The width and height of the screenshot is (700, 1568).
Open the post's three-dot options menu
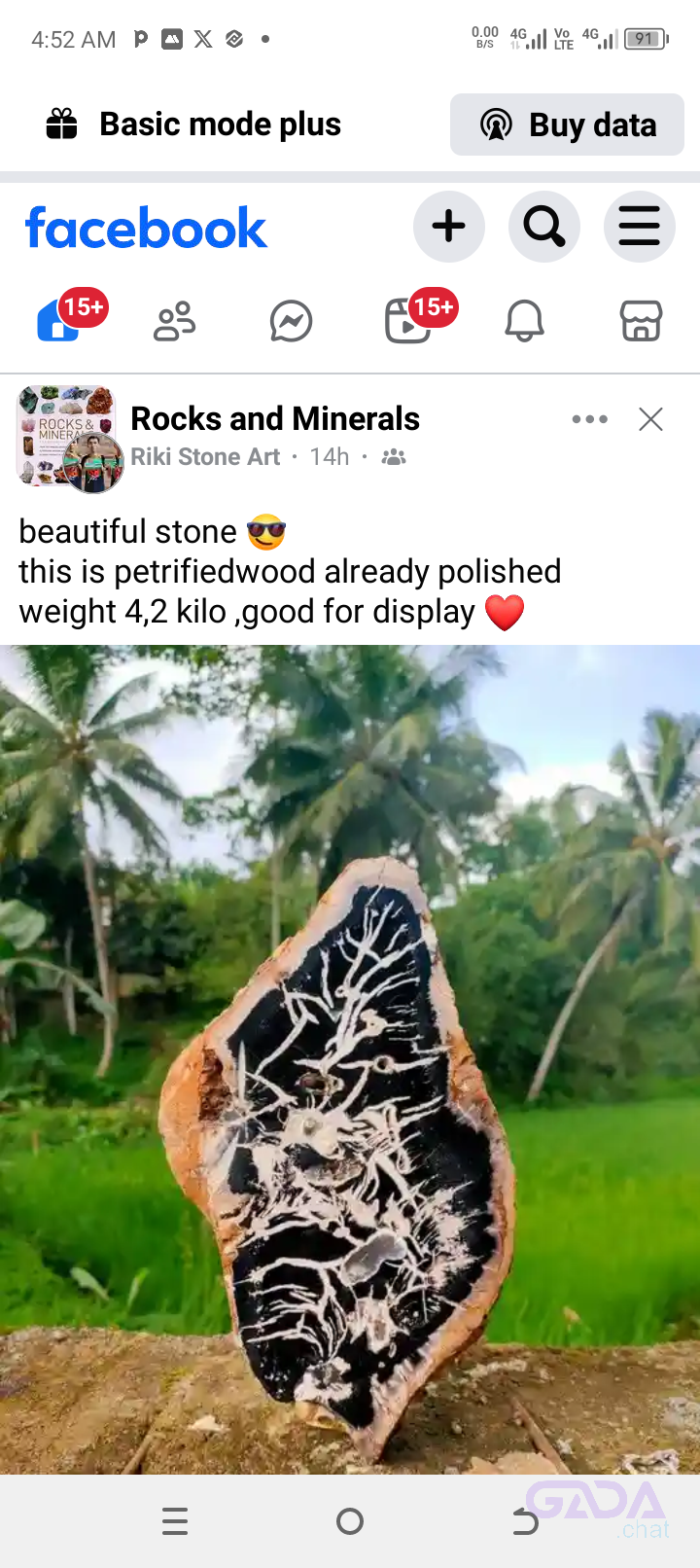[x=589, y=419]
